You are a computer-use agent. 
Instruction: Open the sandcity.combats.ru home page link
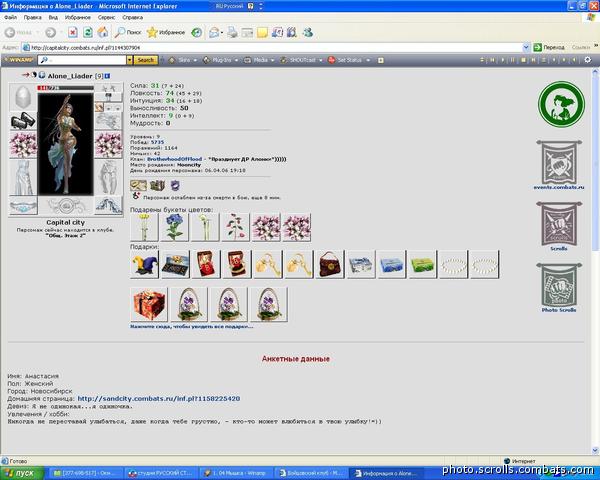coord(159,398)
